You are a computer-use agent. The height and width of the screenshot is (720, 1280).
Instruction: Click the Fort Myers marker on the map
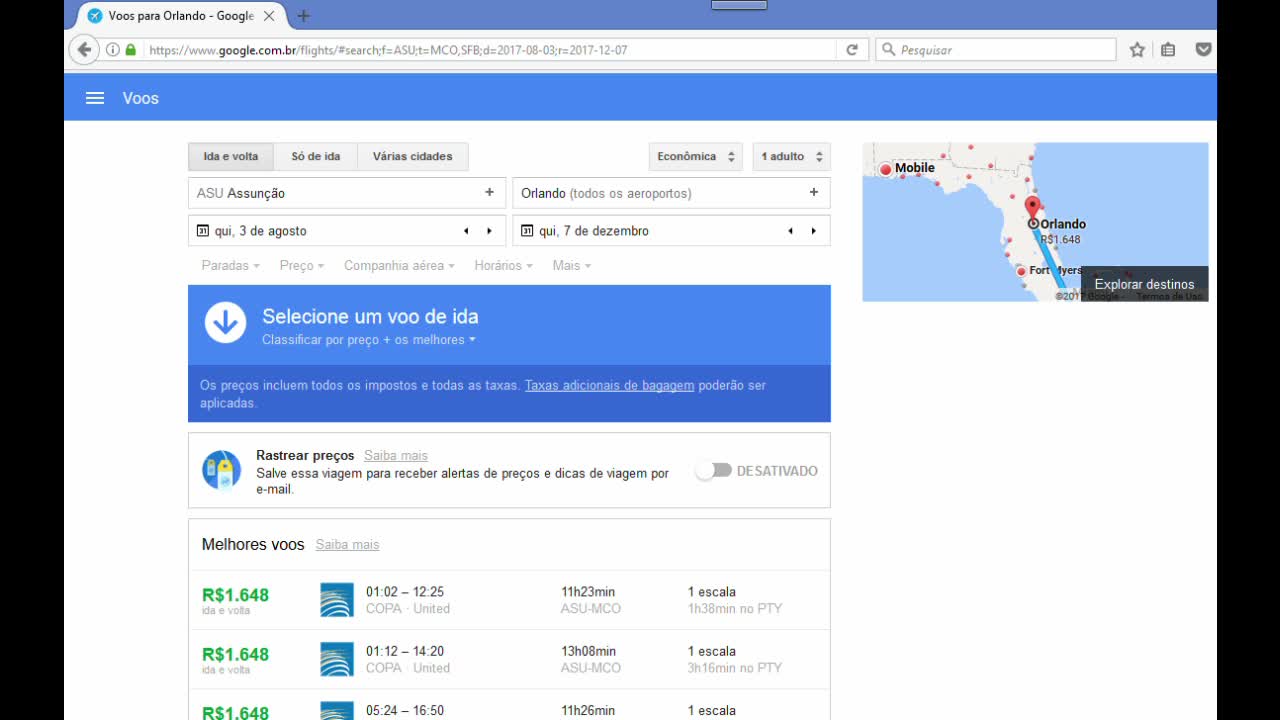pyautogui.click(x=1020, y=272)
